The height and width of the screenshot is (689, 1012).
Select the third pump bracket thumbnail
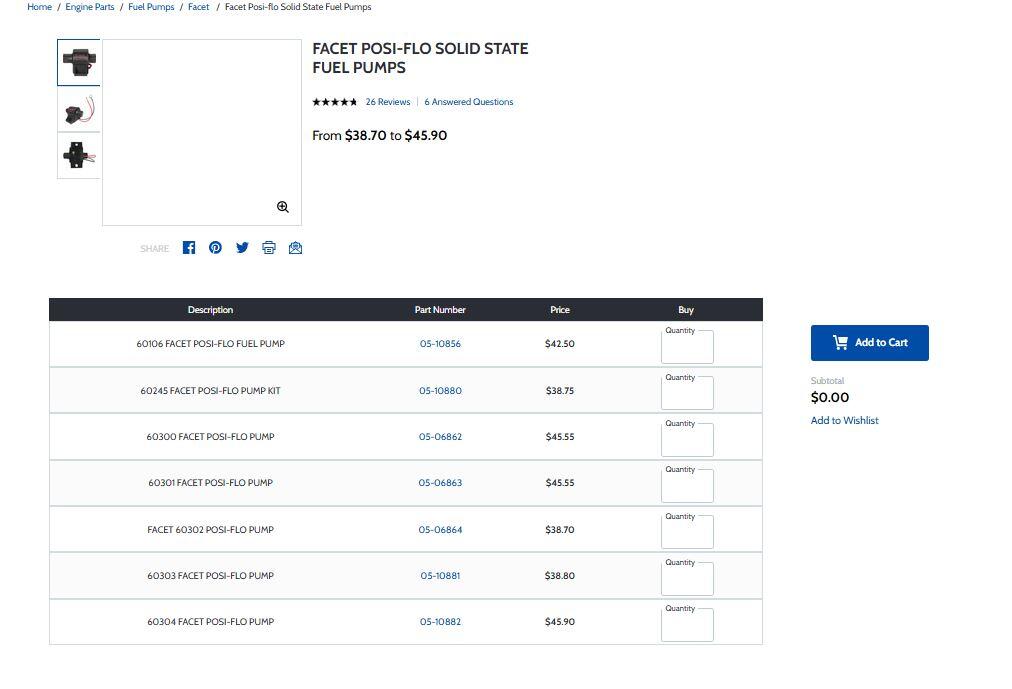point(79,155)
